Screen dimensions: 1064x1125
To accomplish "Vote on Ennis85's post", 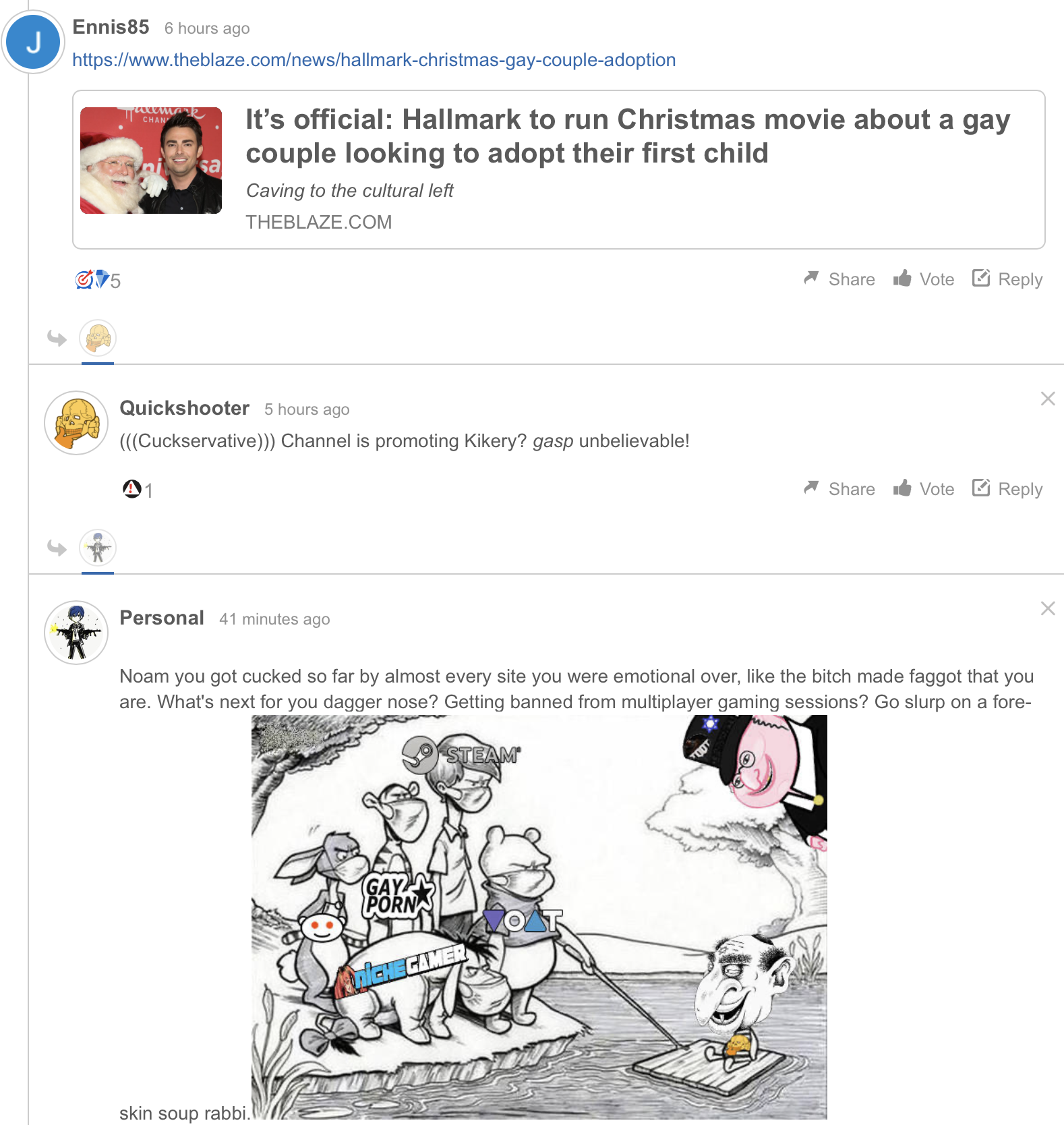I will [924, 279].
